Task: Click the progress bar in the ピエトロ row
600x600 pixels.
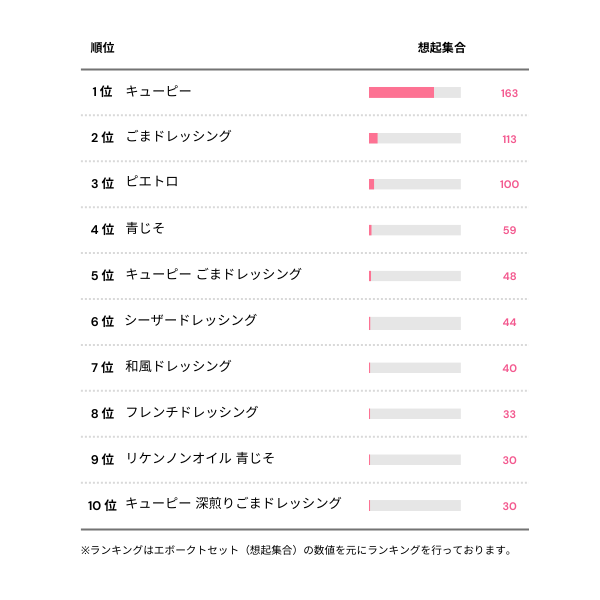Action: click(x=414, y=184)
